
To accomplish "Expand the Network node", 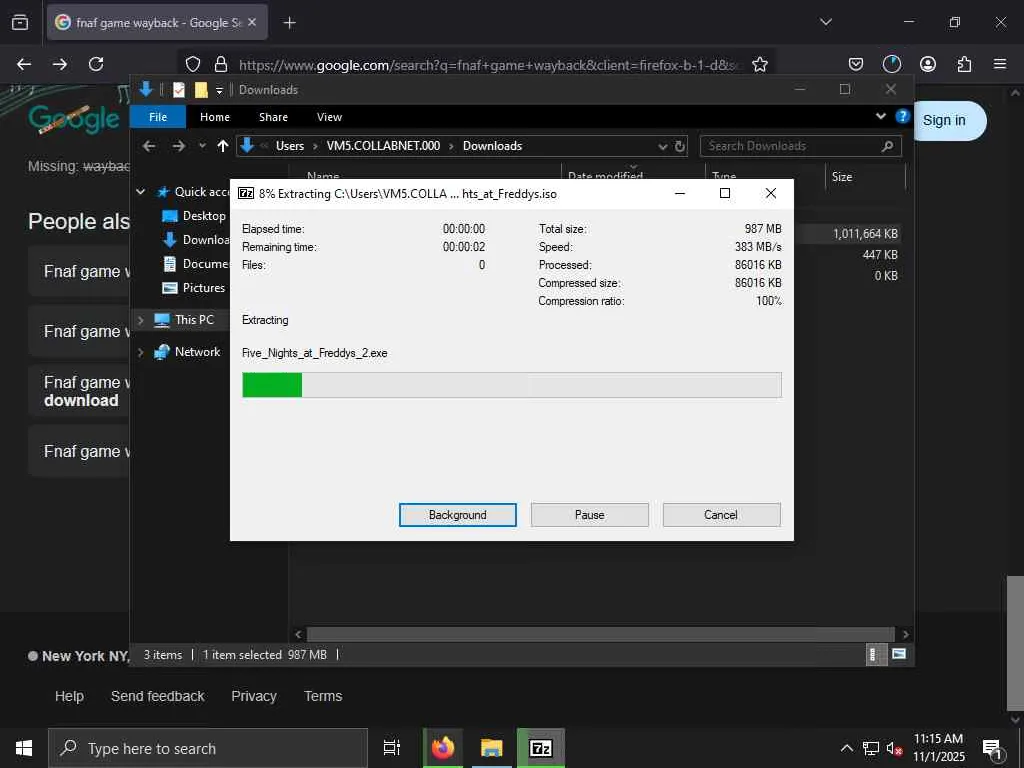I will [x=140, y=352].
